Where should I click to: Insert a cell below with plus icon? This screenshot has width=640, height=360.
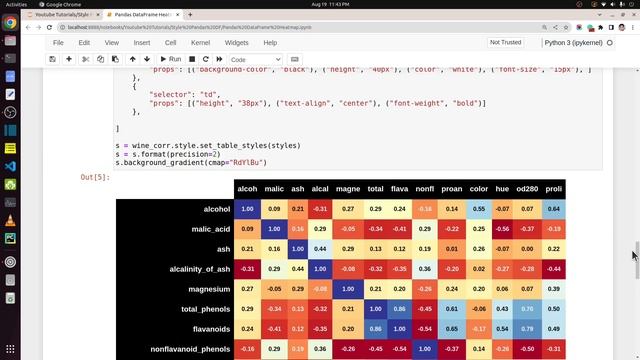pyautogui.click(x=69, y=59)
